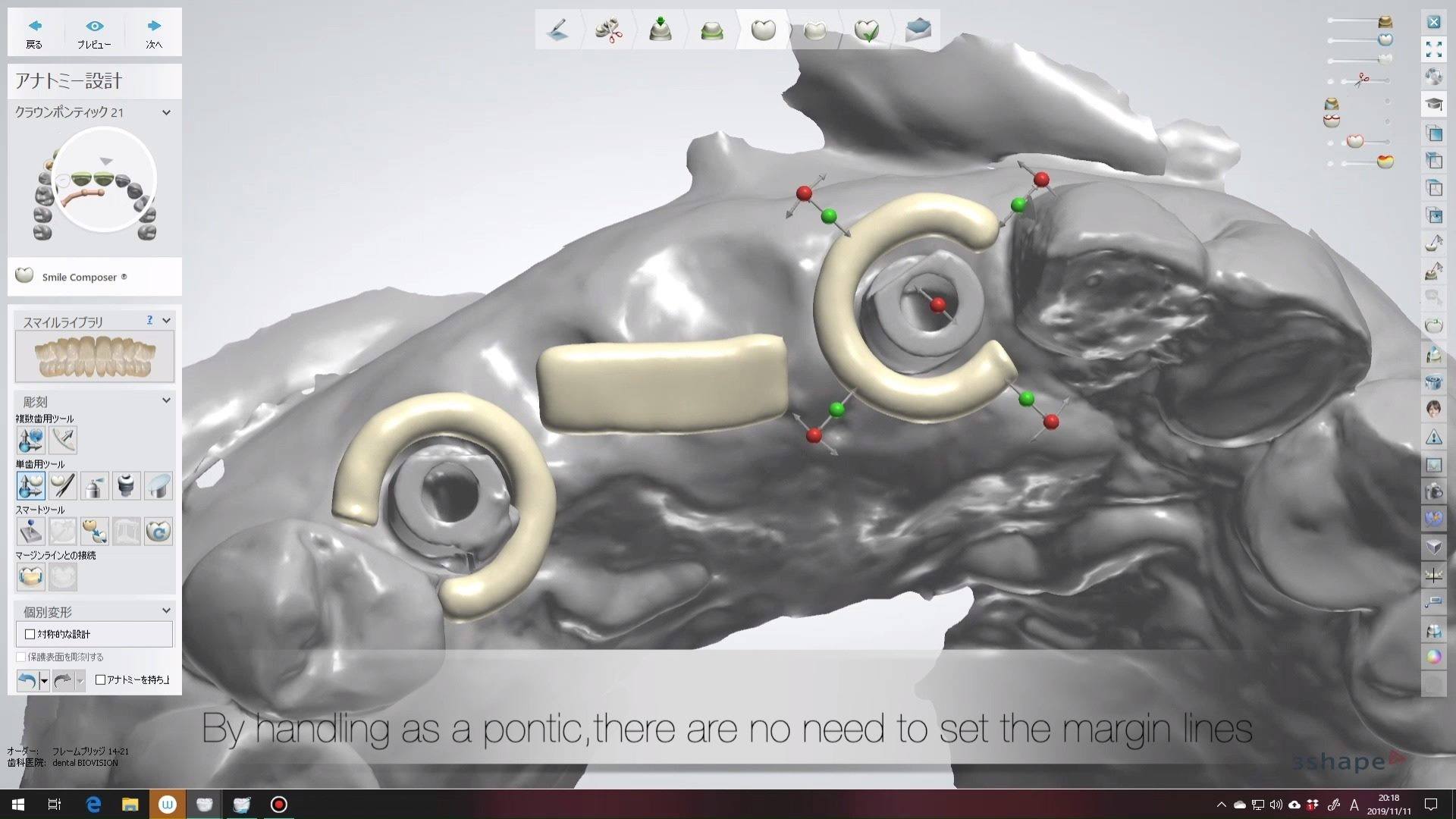
Task: Toggle the solid blue cube view mode
Action: [1433, 133]
